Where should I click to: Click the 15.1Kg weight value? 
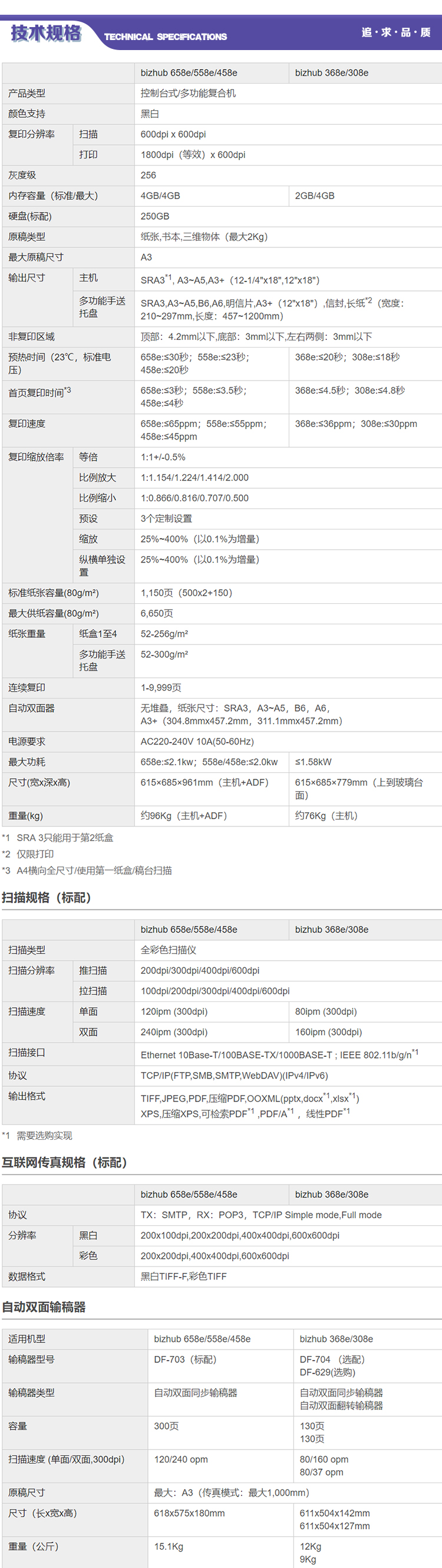click(x=169, y=1546)
